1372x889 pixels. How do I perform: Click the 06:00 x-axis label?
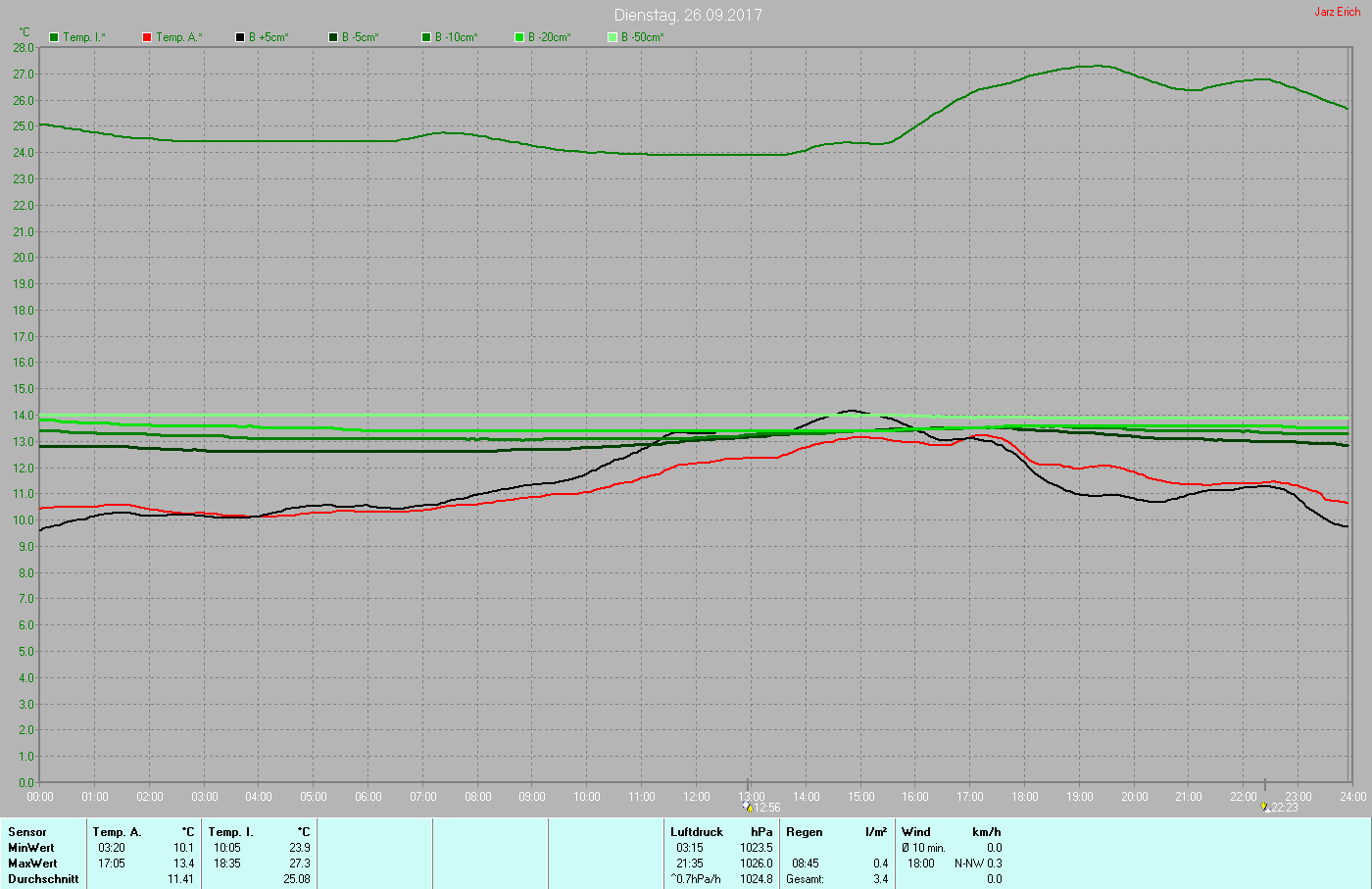point(368,797)
